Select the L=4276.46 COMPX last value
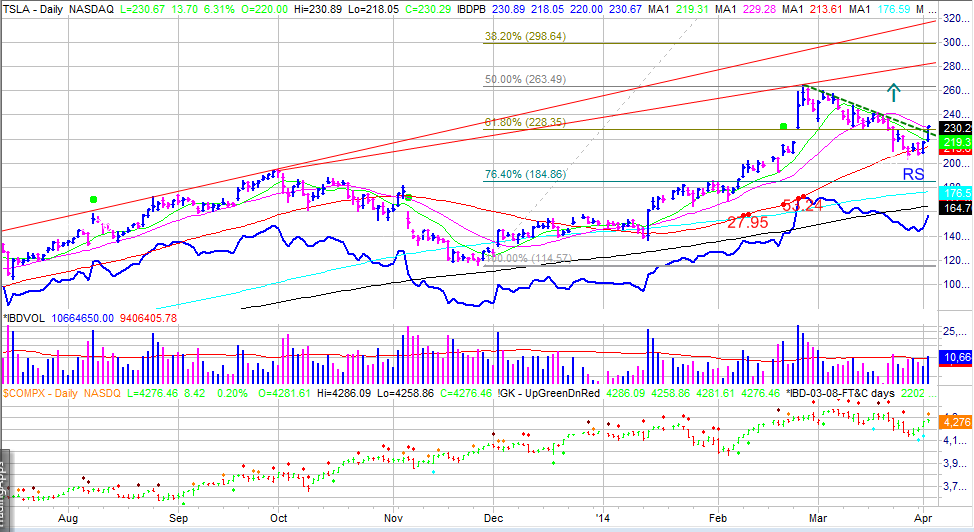Viewport: 974px width, 532px height. [153, 393]
